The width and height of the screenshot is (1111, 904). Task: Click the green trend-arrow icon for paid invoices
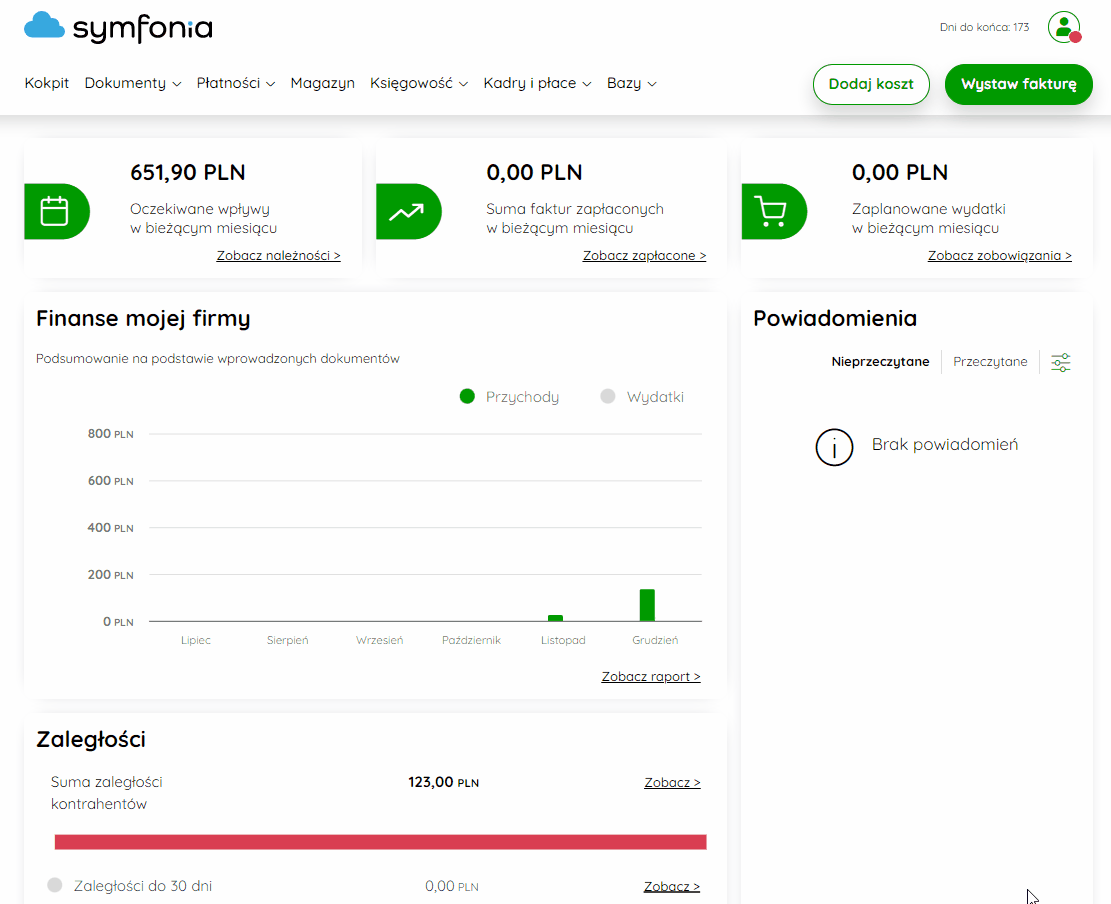pyautogui.click(x=407, y=211)
